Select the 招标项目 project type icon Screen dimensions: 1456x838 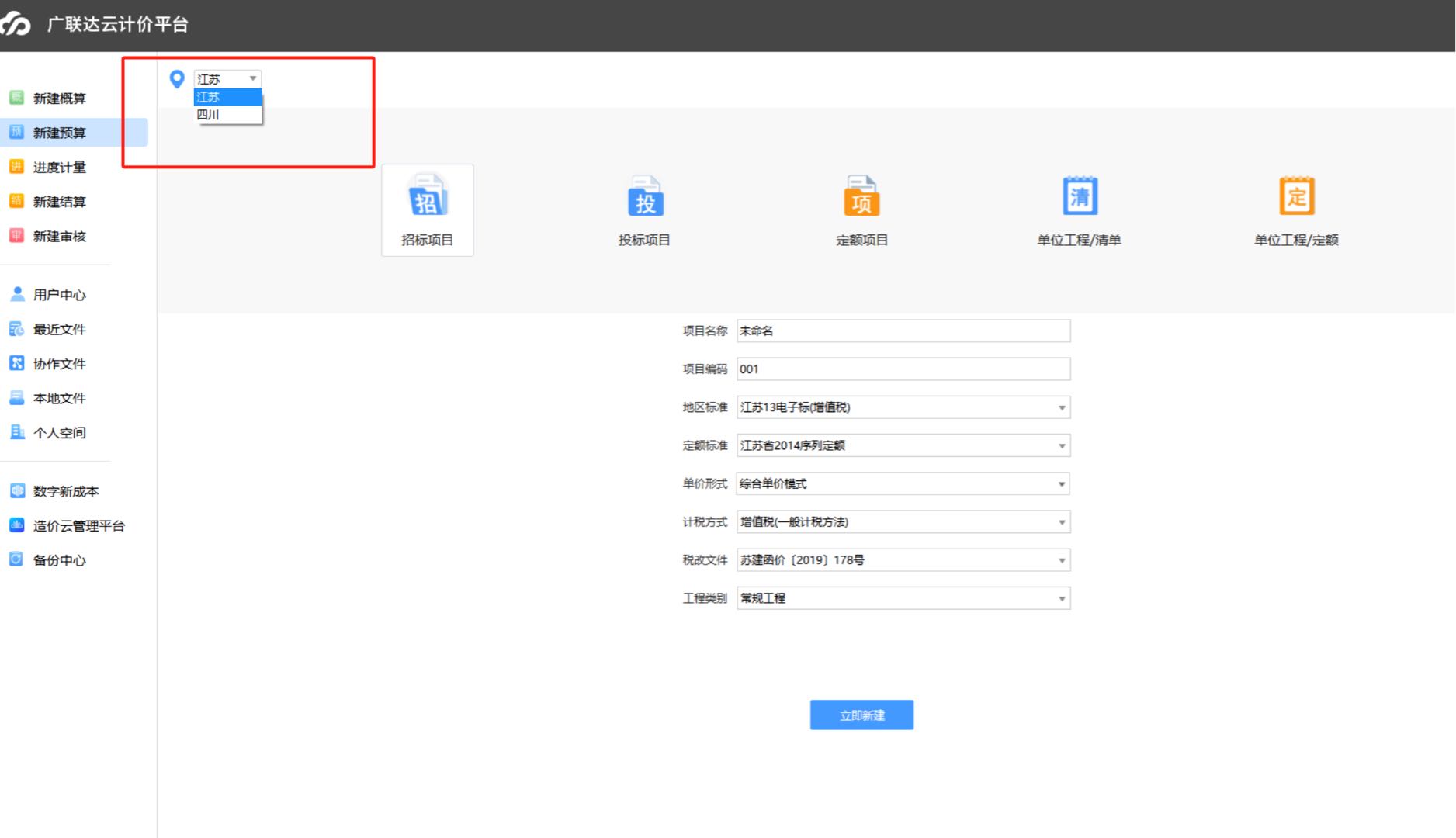[428, 196]
